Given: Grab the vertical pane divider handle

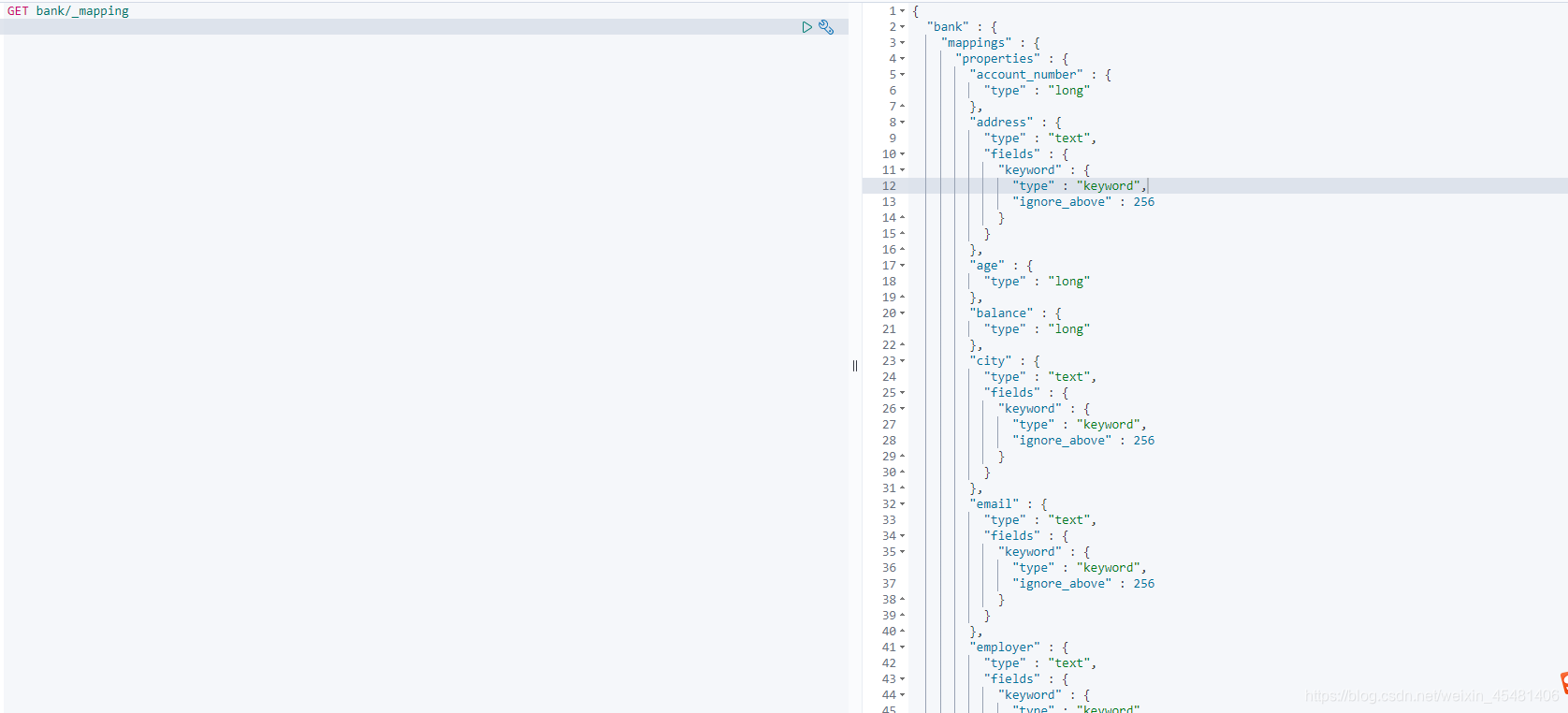Looking at the screenshot, I should click(x=855, y=366).
